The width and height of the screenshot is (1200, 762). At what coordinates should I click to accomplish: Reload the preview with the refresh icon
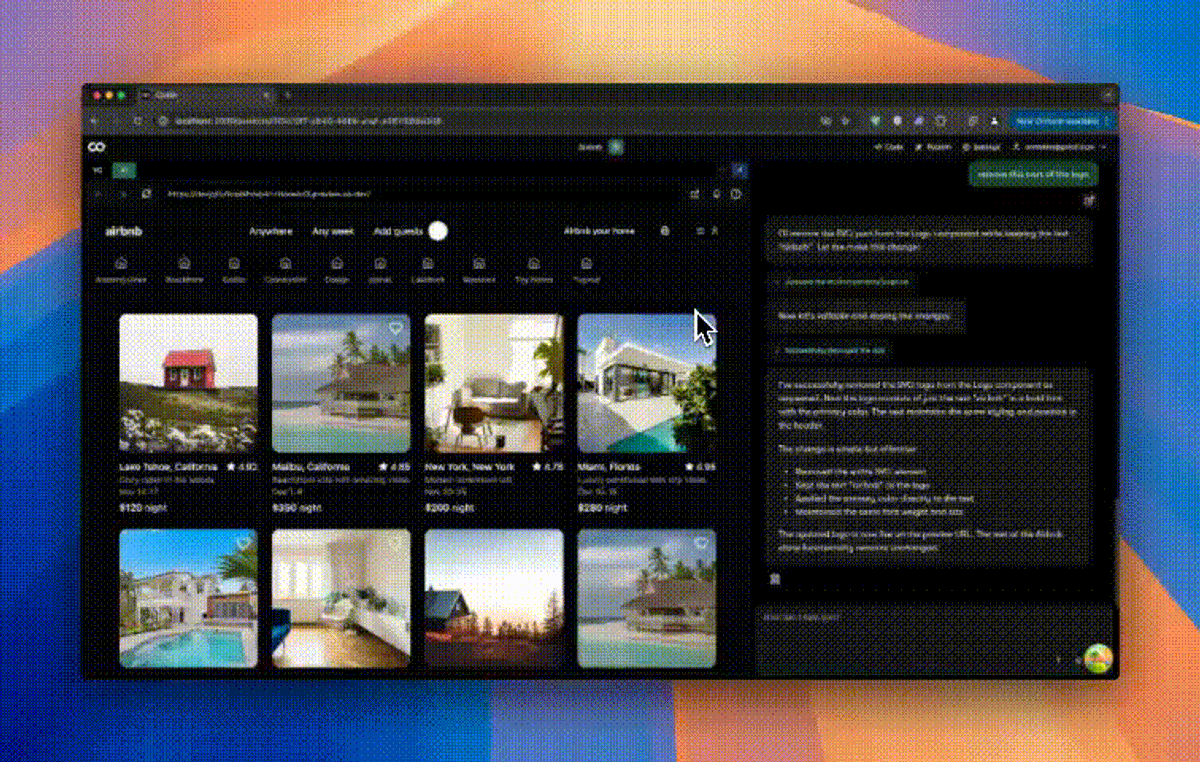(x=147, y=194)
